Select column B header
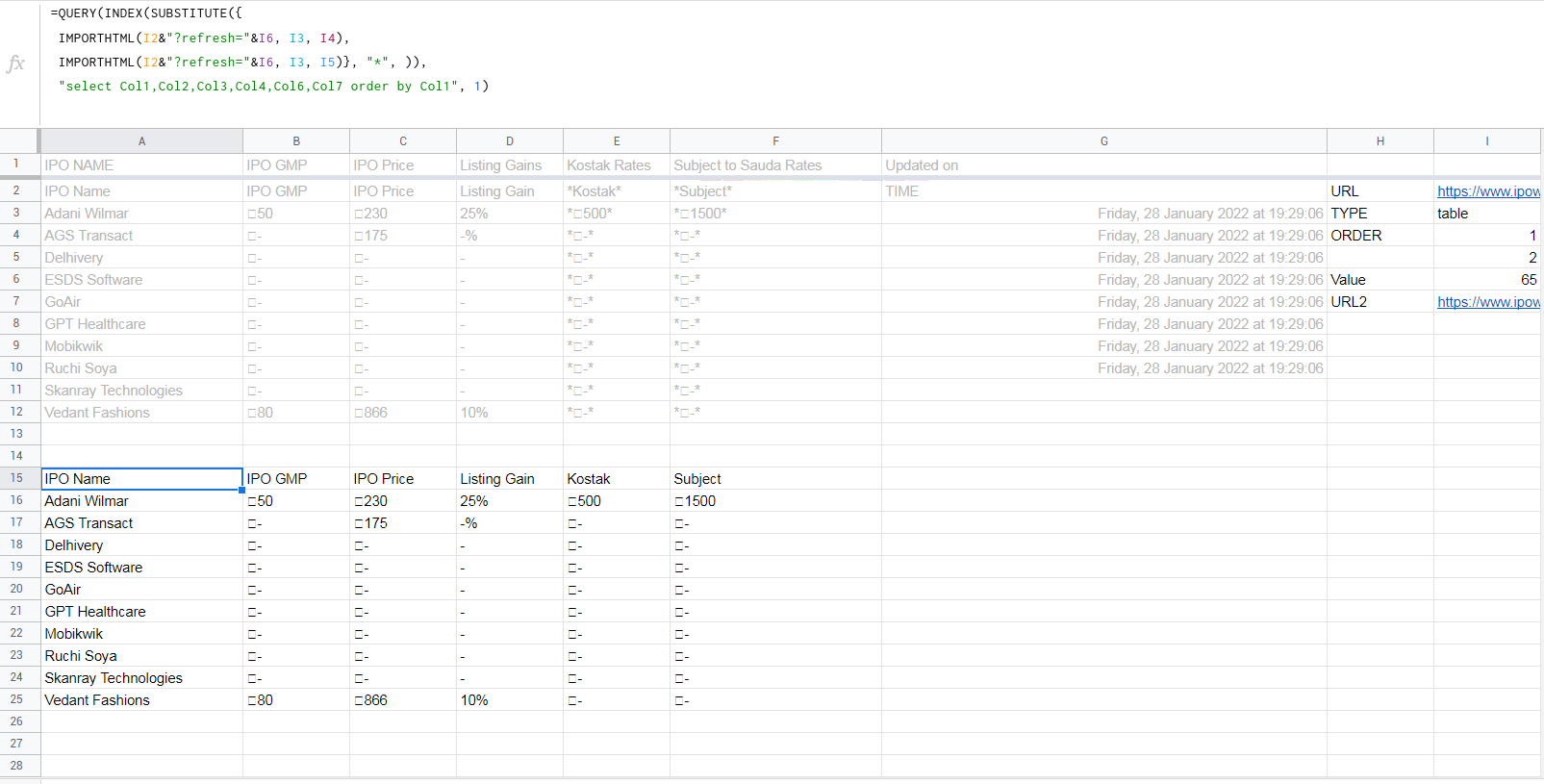1544x784 pixels. click(x=296, y=141)
